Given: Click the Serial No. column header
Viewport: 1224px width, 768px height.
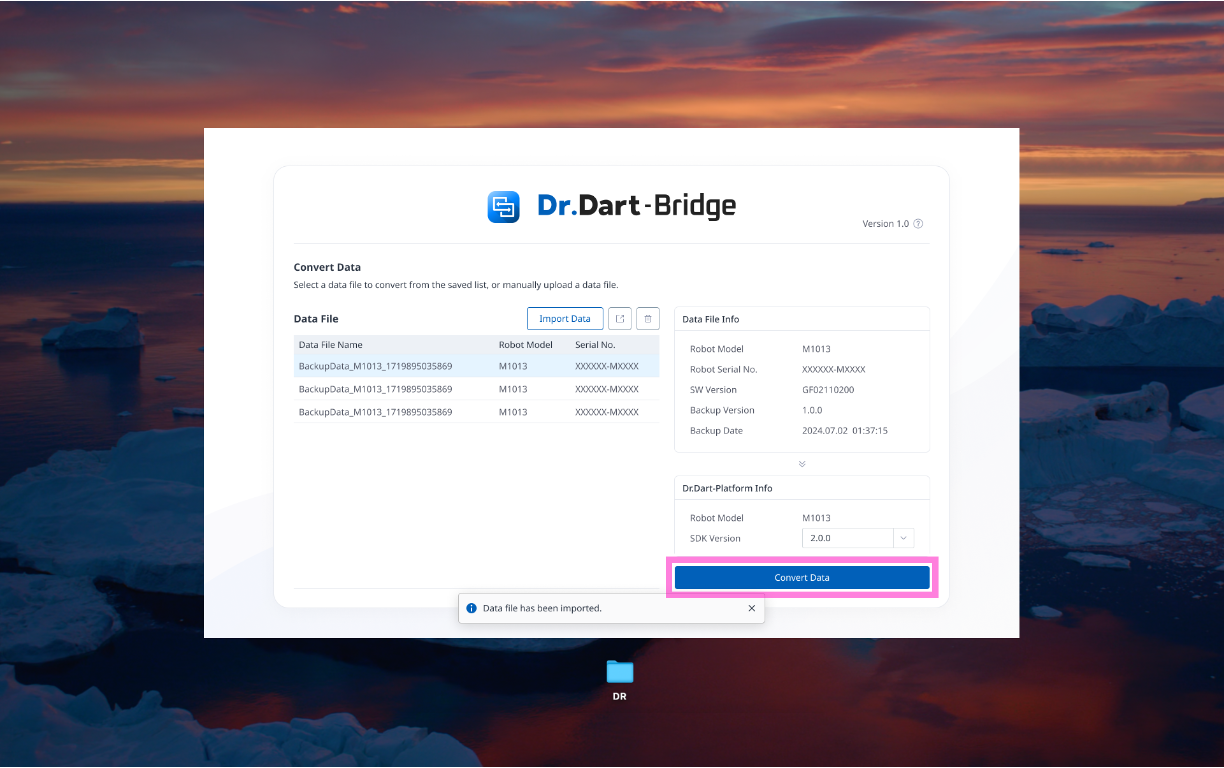Looking at the screenshot, I should [x=595, y=345].
